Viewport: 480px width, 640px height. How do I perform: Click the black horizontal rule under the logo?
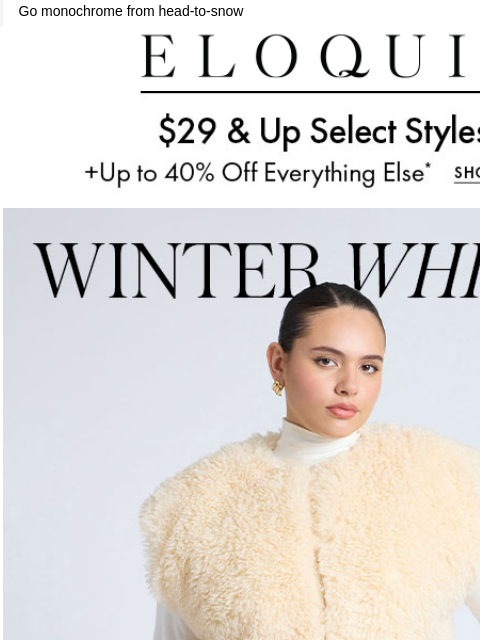[x=310, y=93]
